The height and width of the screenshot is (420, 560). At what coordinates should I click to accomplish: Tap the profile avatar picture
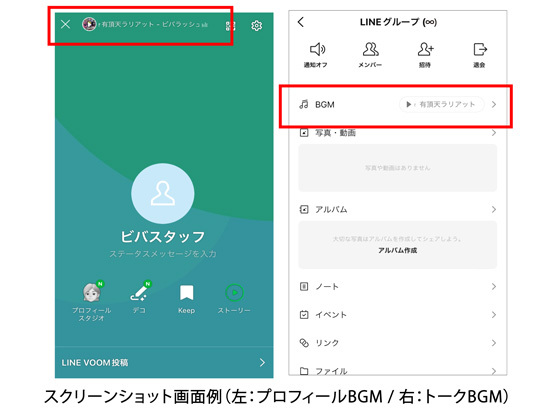pyautogui.click(x=163, y=194)
